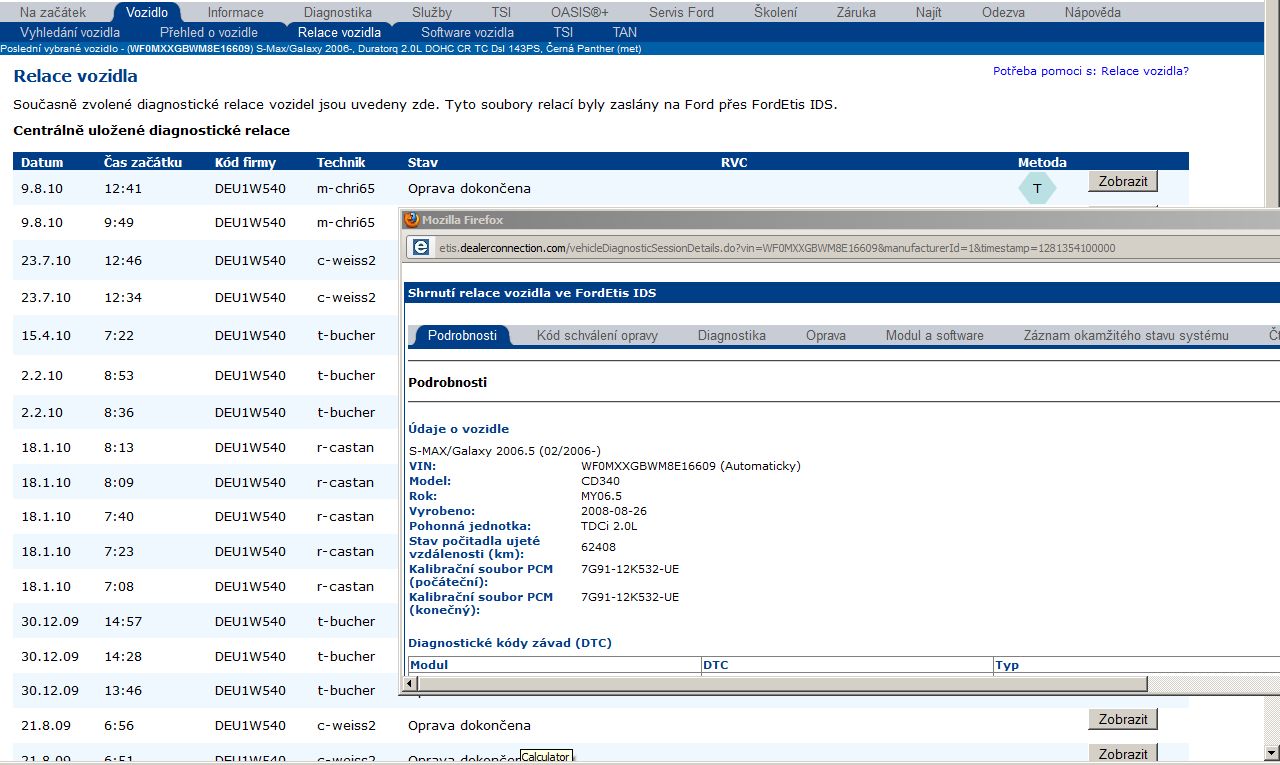Switch to Kód schválení opravy tab
1280x765 pixels.
597,336
